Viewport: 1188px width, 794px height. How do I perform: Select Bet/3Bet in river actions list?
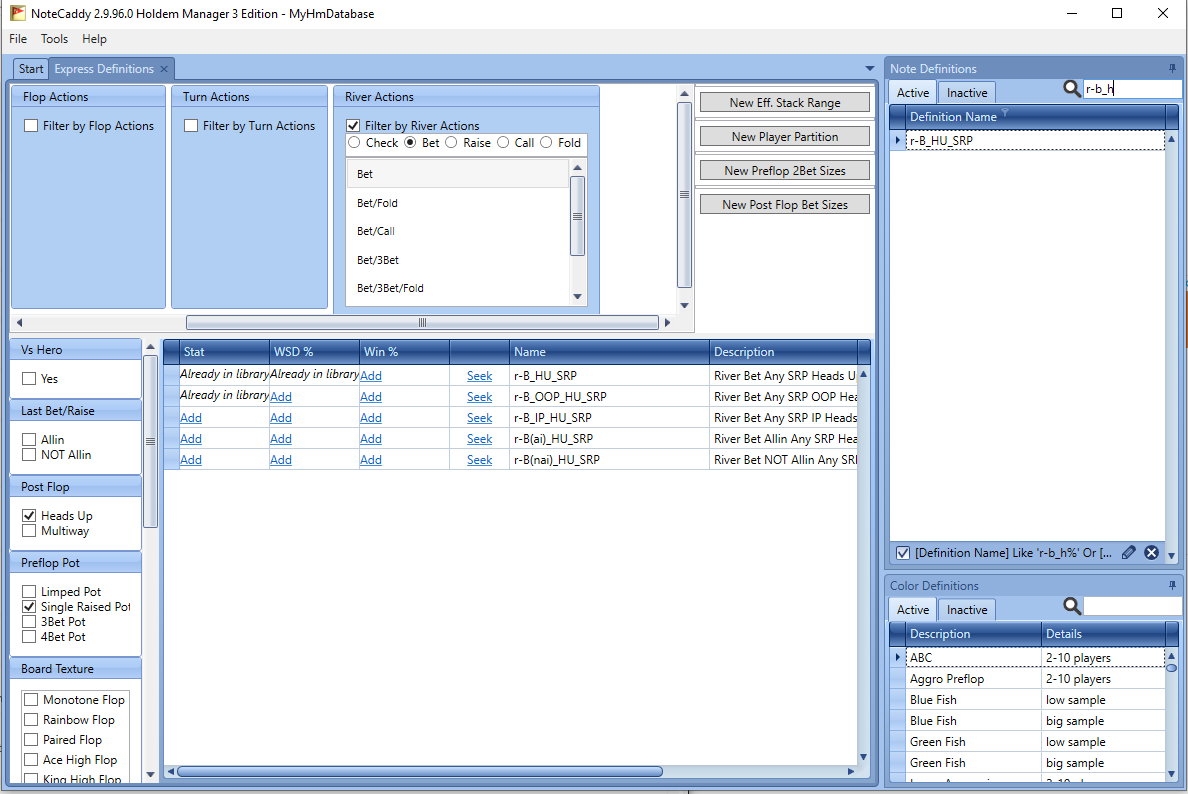(x=457, y=260)
